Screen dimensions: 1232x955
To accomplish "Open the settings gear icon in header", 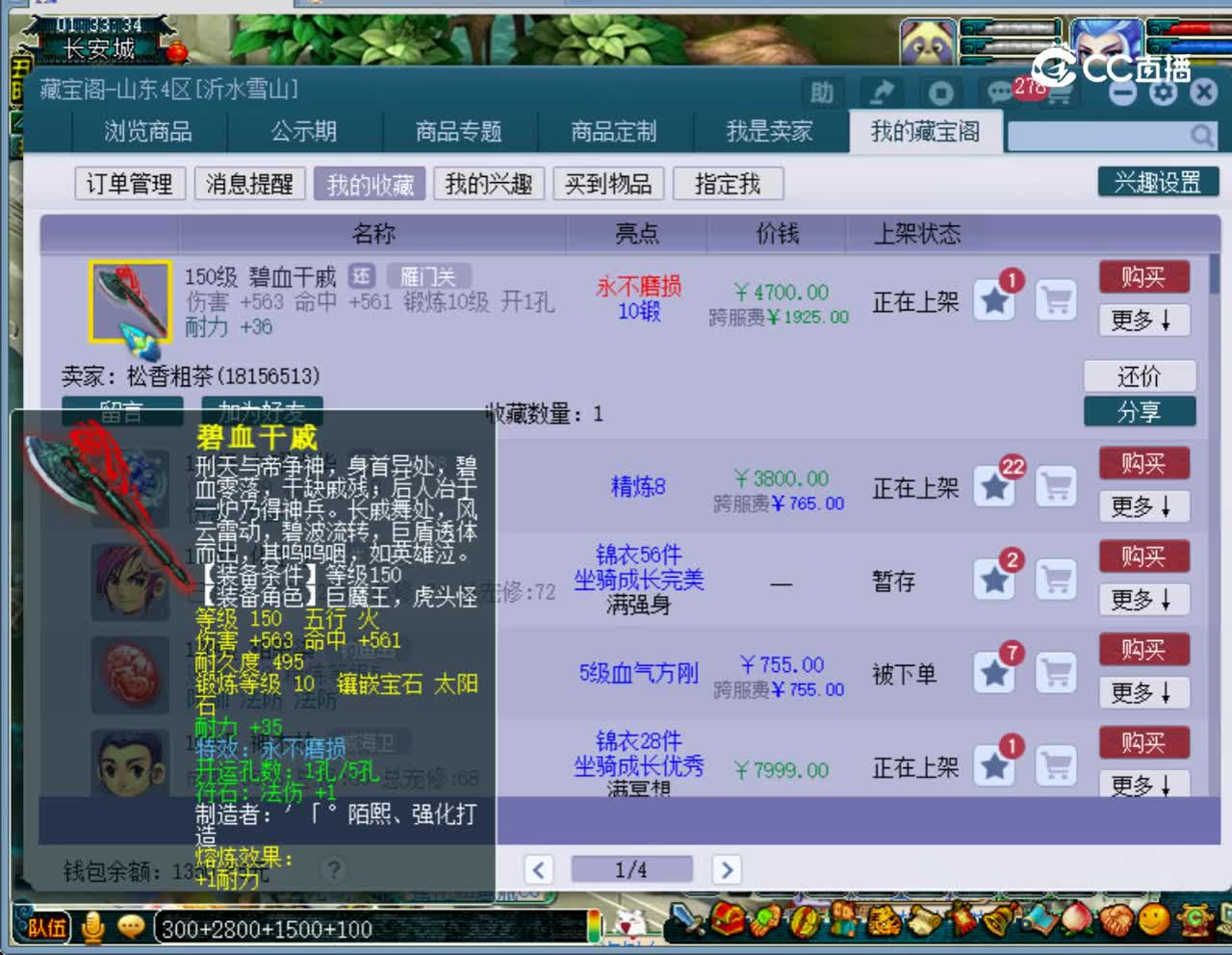I will pos(1163,91).
